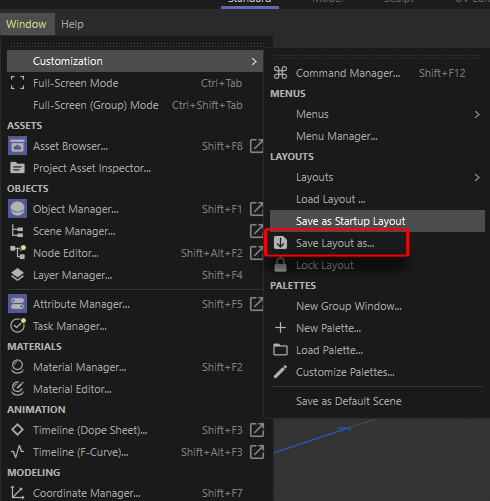Expand the Menus submenu arrow
490x501 pixels.
click(x=477, y=114)
